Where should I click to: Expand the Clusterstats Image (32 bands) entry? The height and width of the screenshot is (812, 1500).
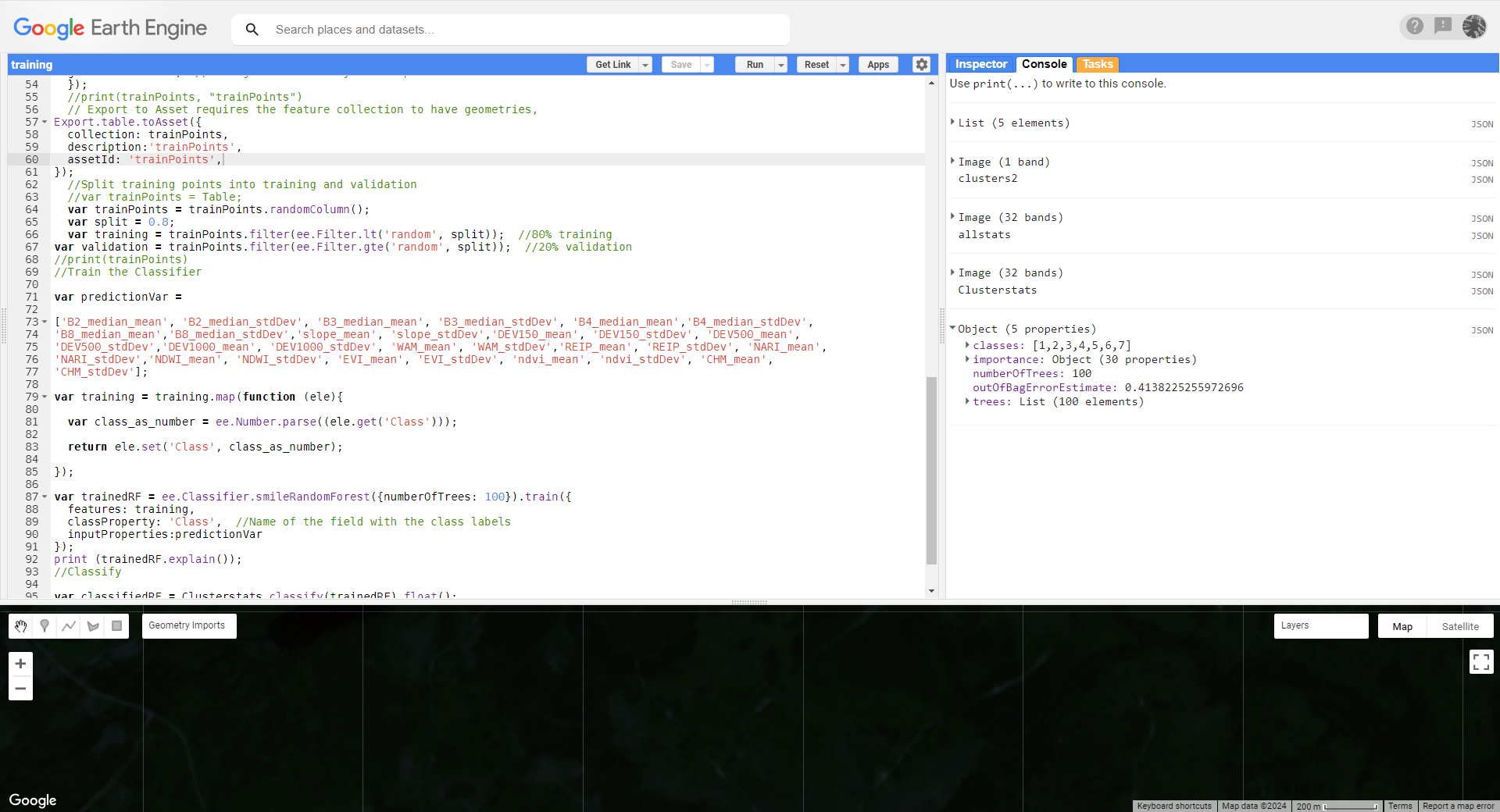(952, 272)
